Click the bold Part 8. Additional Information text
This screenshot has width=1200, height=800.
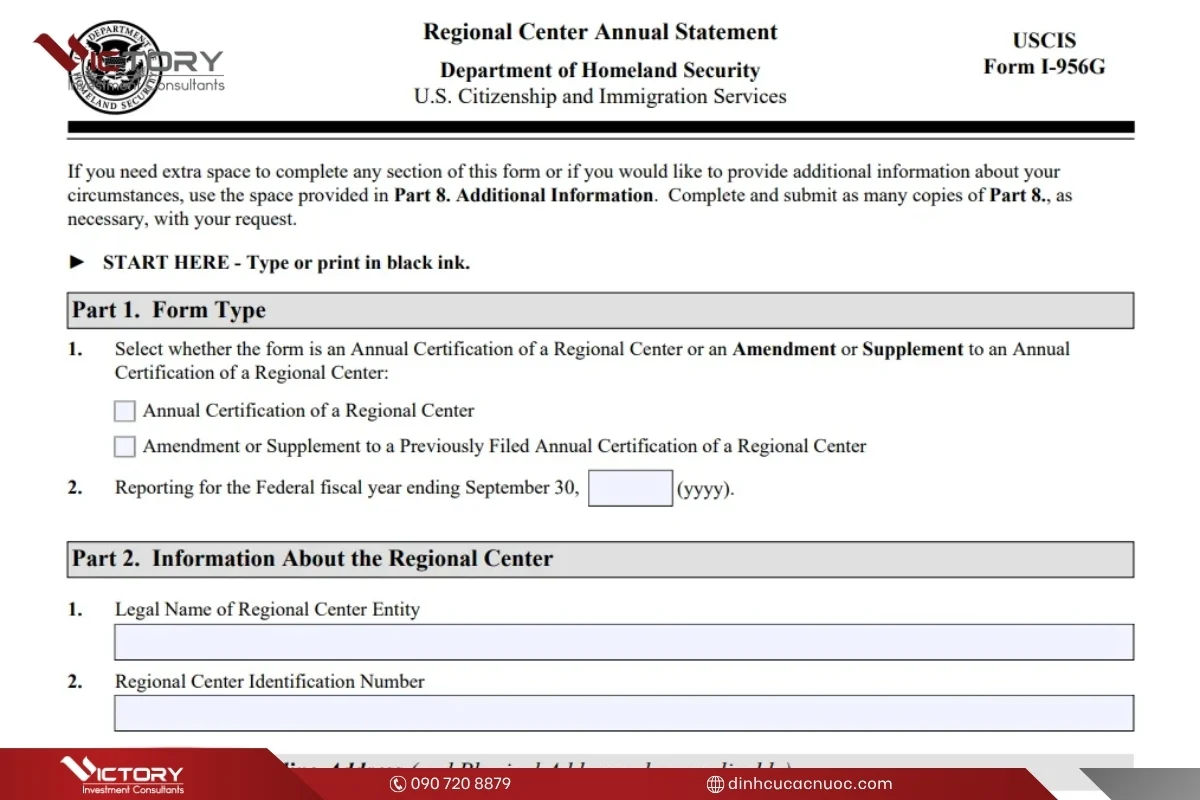coord(523,195)
